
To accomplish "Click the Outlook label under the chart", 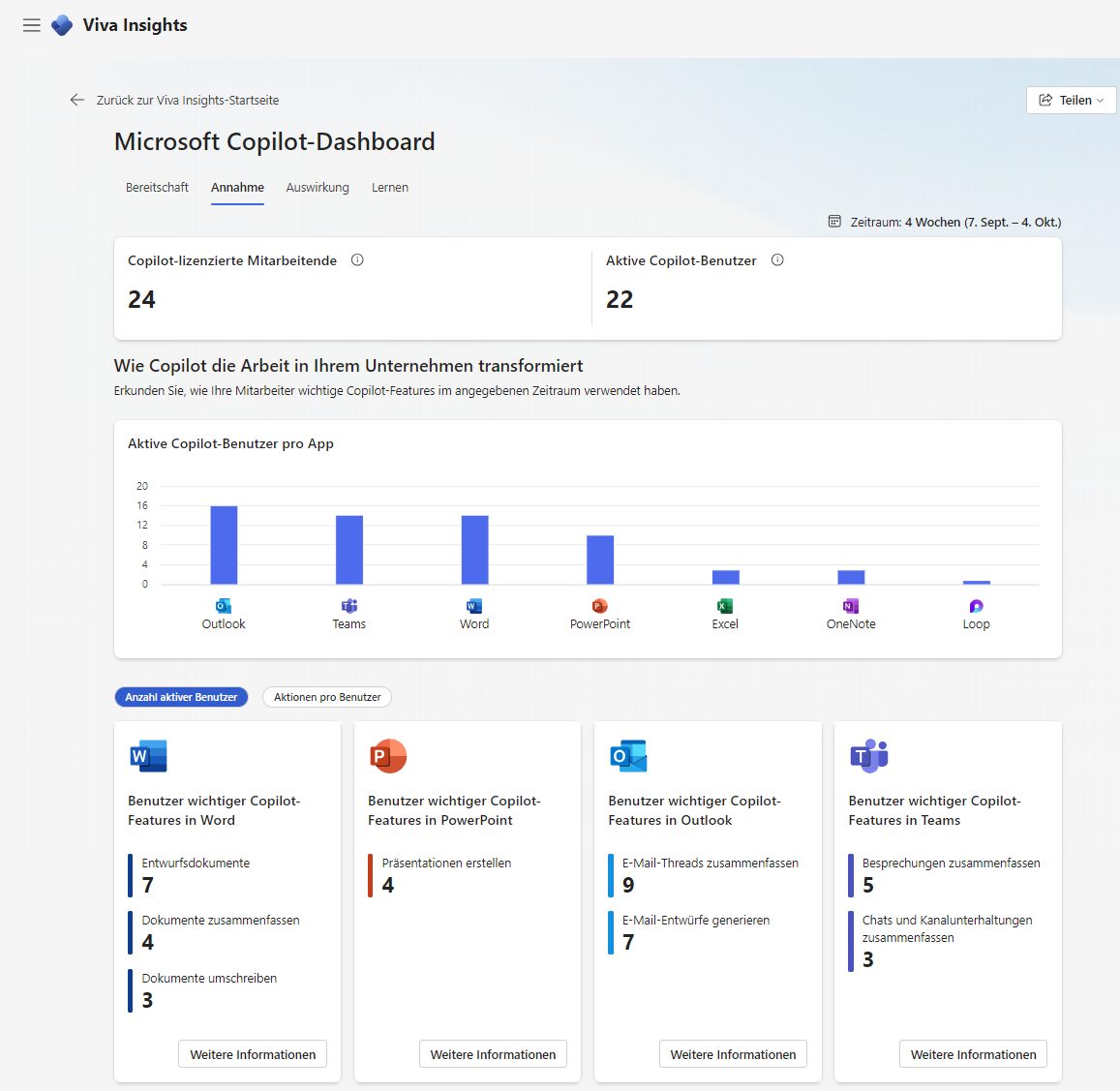I will 224,623.
